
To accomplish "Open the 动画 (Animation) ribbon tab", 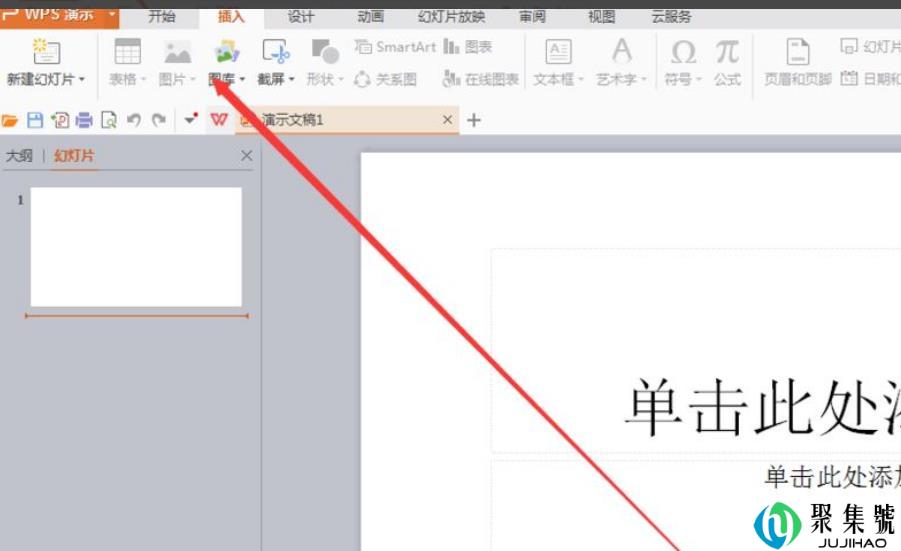I will point(370,17).
